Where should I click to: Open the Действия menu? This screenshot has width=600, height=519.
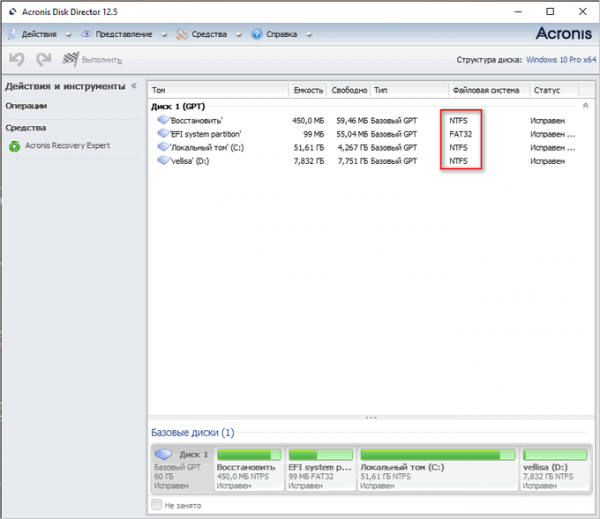click(x=39, y=34)
